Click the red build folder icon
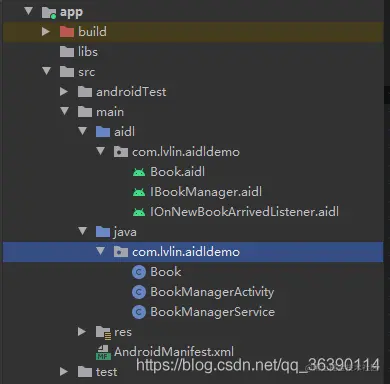The height and width of the screenshot is (384, 390). 67,32
